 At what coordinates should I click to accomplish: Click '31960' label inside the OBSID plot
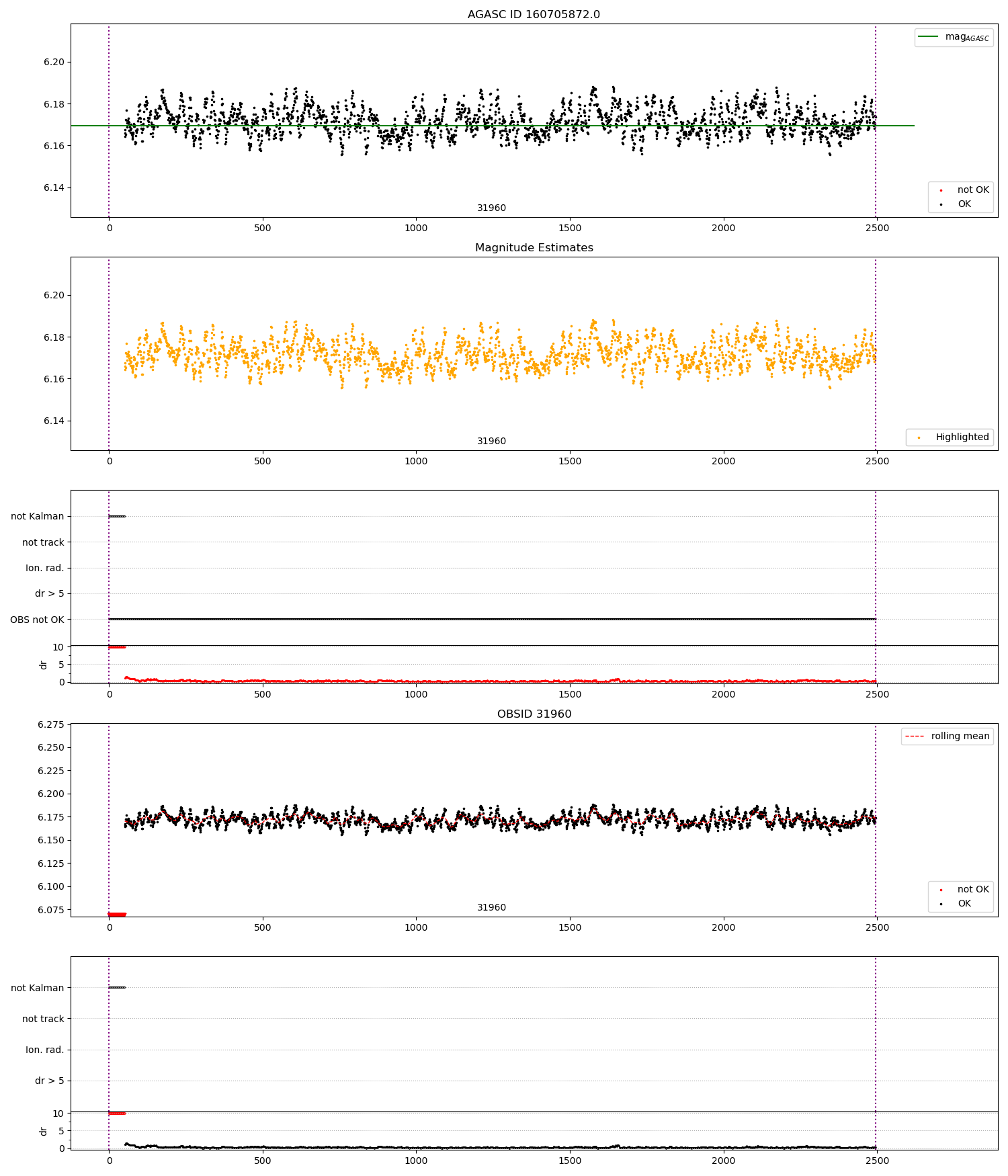tap(491, 907)
